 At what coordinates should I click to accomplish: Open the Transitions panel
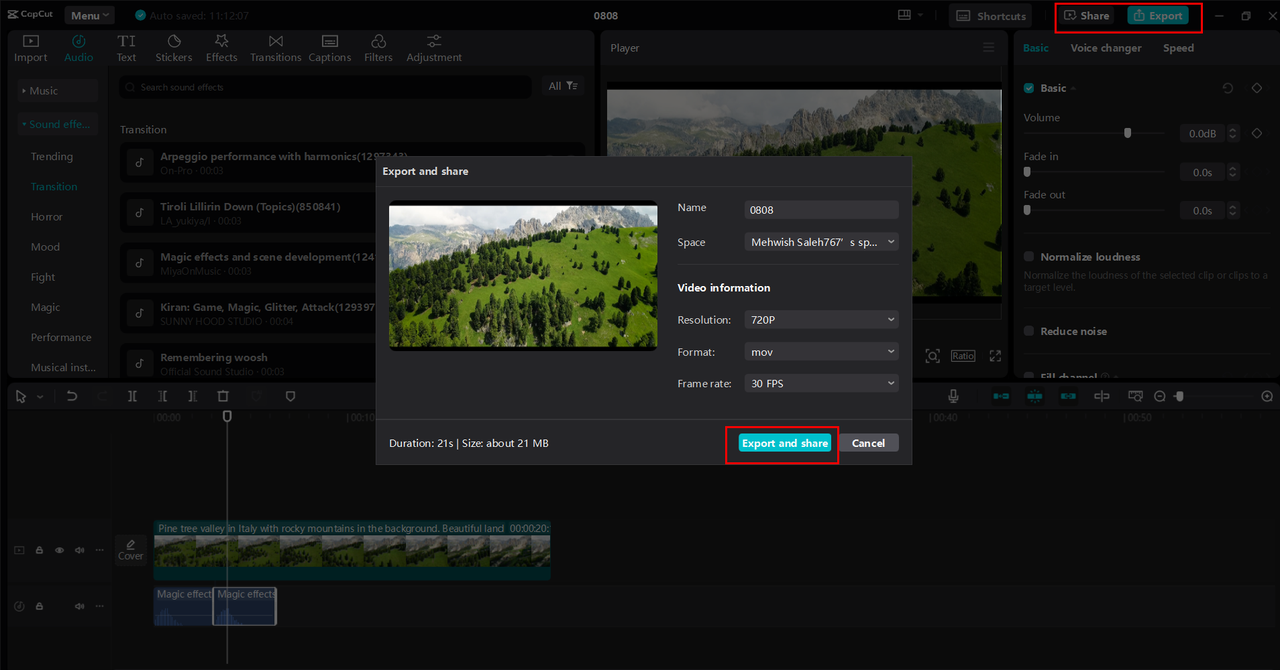[x=276, y=48]
